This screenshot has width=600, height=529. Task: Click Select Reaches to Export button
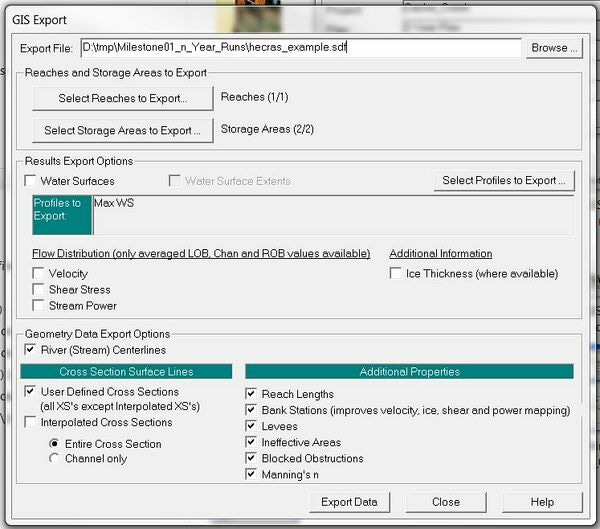122,98
